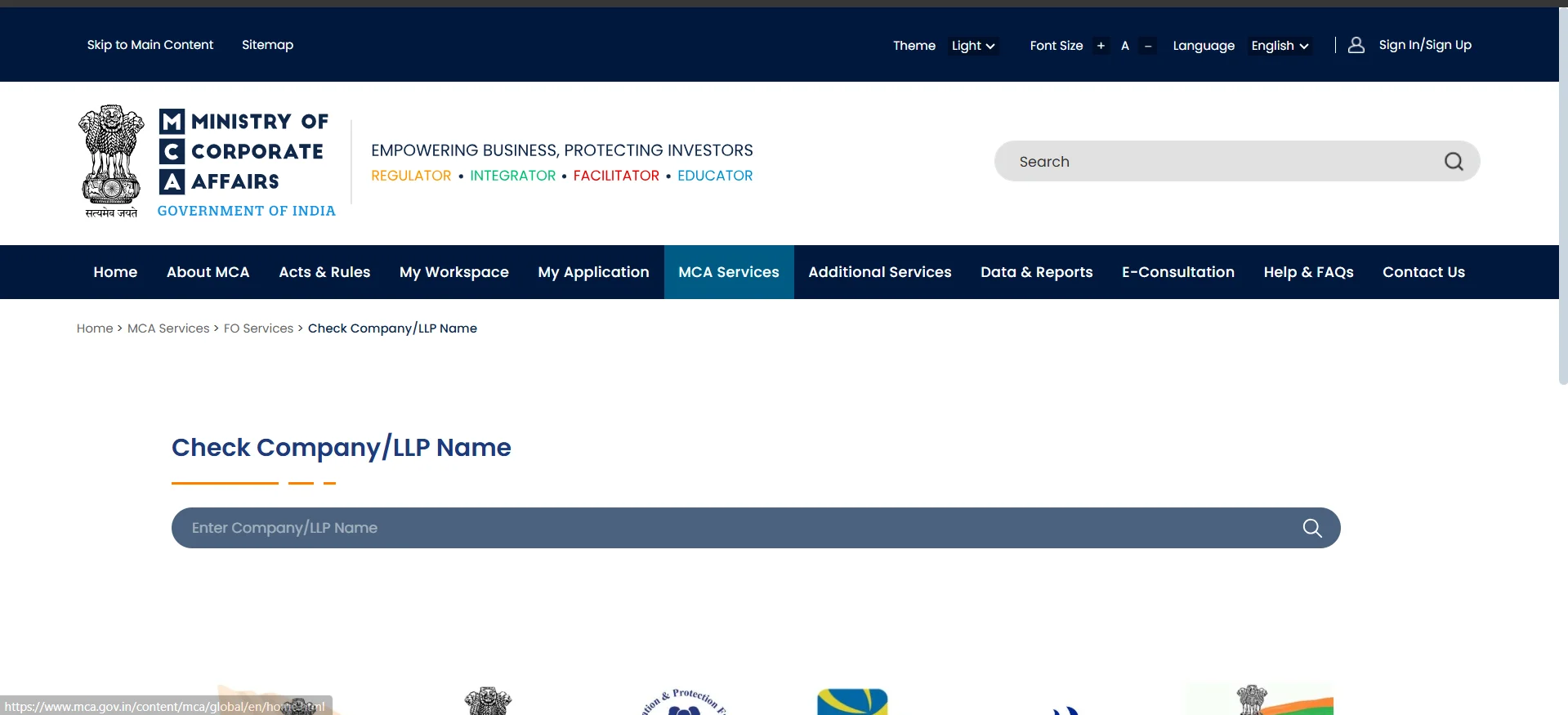Image resolution: width=1568 pixels, height=715 pixels.
Task: Open the Contact Us menu
Action: click(x=1424, y=272)
